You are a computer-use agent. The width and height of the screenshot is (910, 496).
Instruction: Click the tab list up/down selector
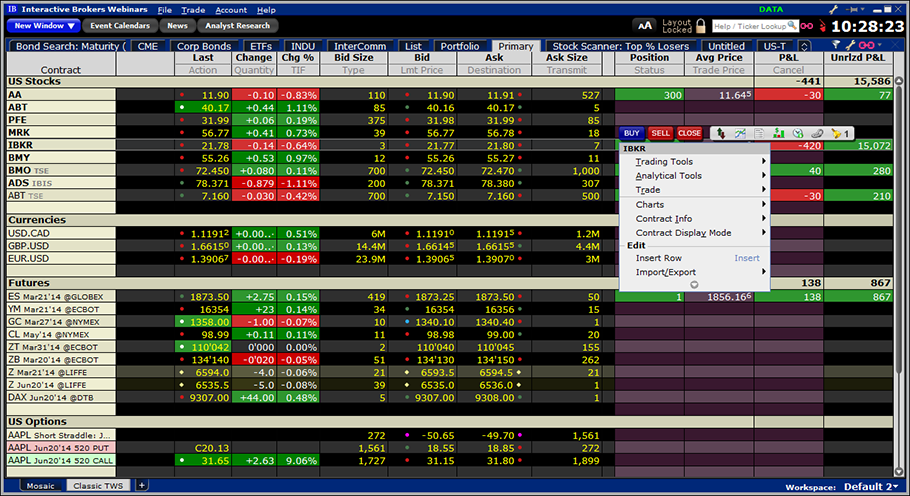(x=804, y=46)
